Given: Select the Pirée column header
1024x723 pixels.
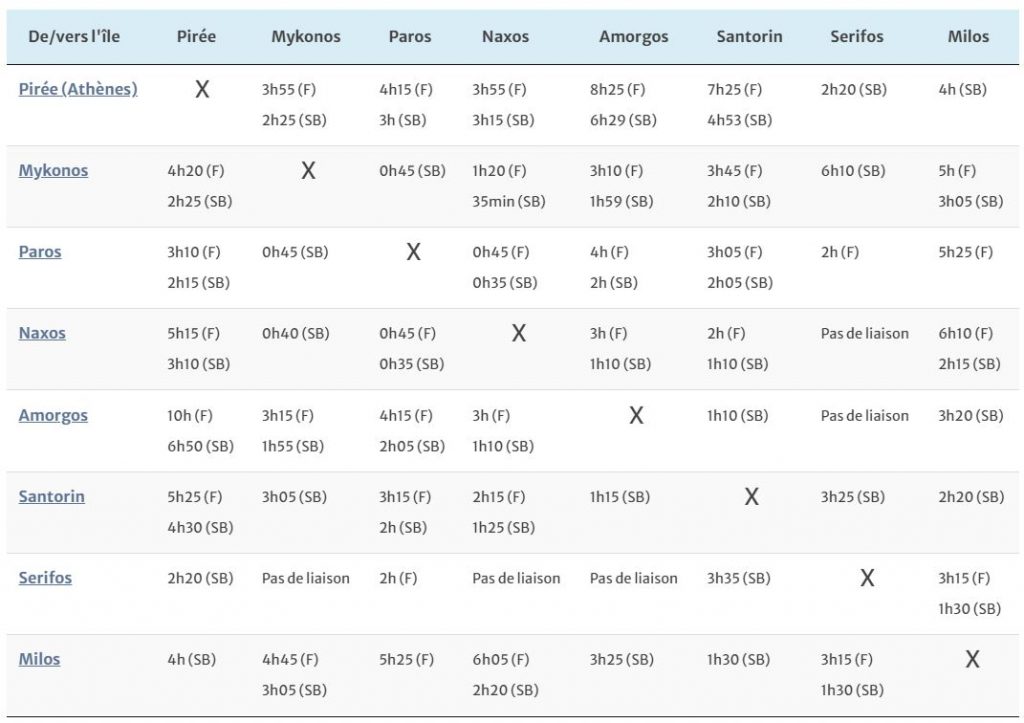Looking at the screenshot, I should tap(195, 37).
